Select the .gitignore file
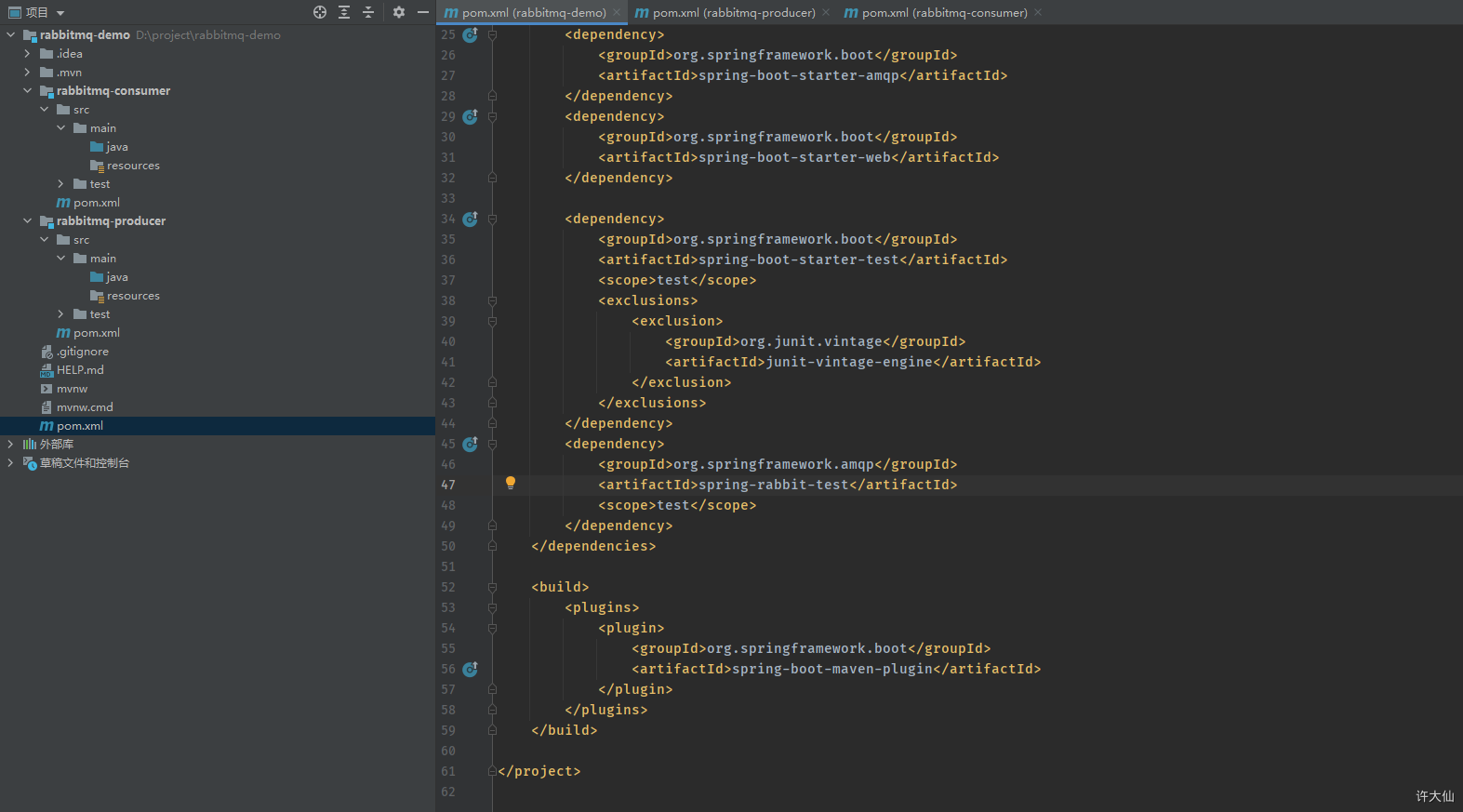The height and width of the screenshot is (812, 1463). click(74, 351)
